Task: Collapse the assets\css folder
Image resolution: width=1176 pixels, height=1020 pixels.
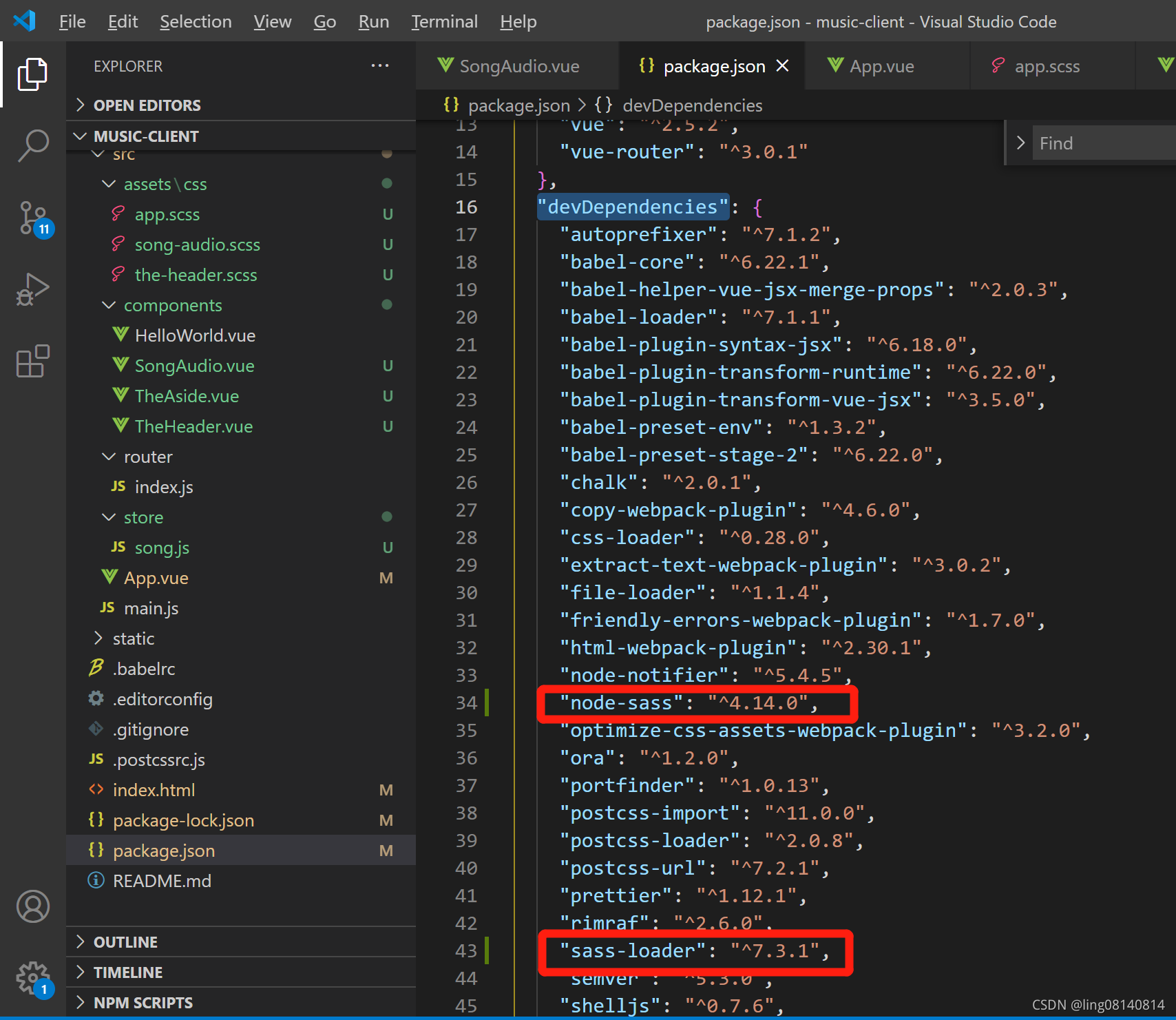Action: [x=241, y=184]
